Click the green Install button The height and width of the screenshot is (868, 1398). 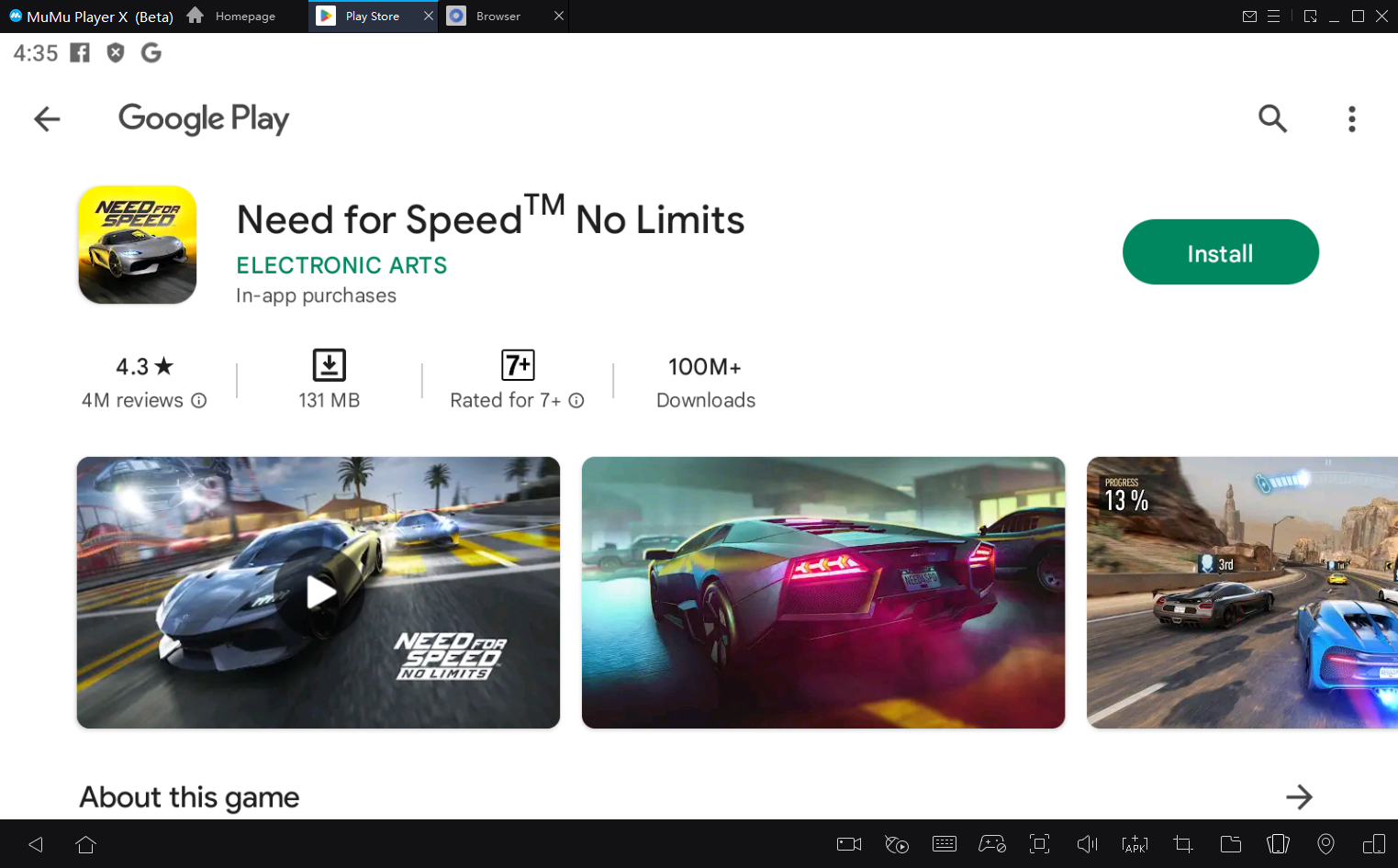[1219, 252]
